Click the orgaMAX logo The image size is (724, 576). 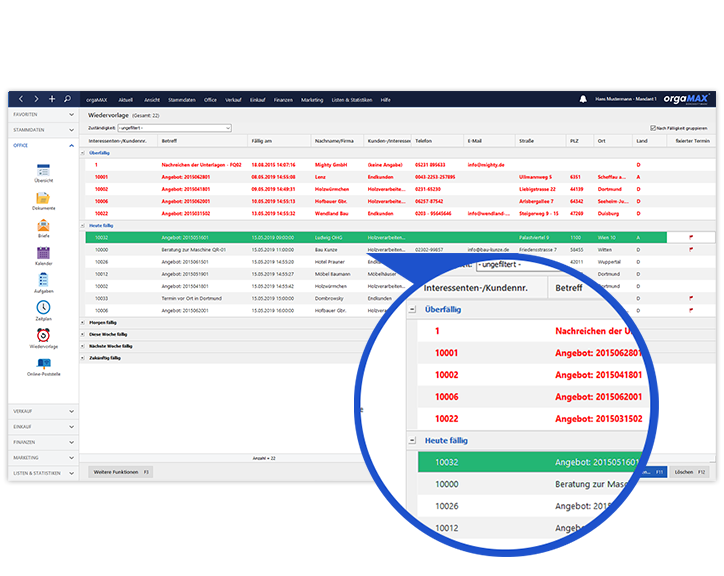686,99
